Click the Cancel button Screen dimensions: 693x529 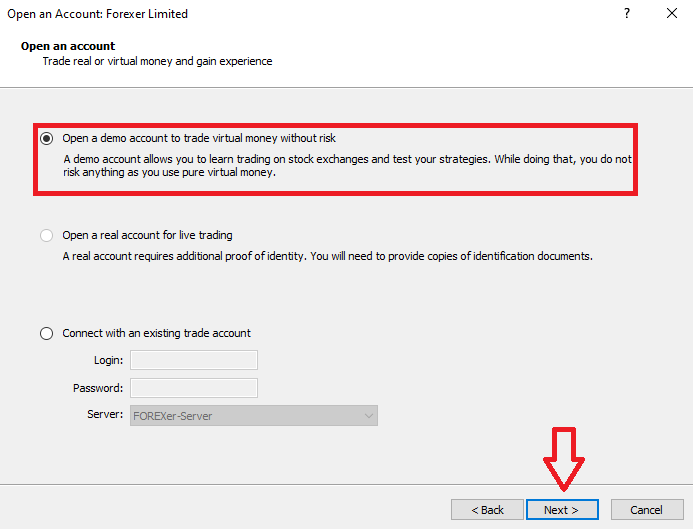coord(647,510)
